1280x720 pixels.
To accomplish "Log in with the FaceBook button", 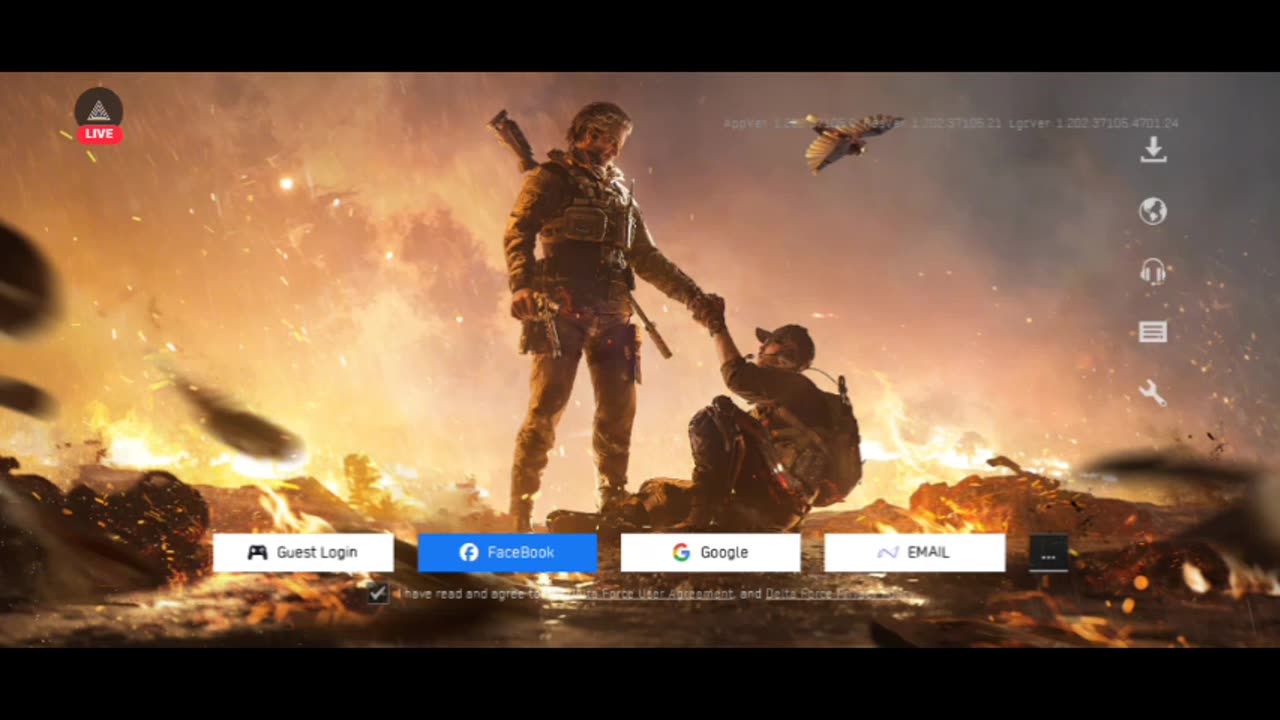I will tap(507, 552).
